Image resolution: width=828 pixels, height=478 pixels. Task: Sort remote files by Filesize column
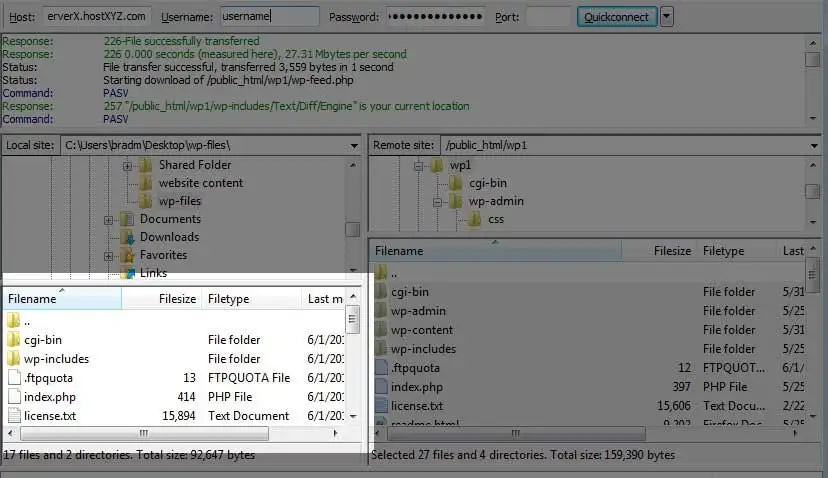(x=659, y=251)
